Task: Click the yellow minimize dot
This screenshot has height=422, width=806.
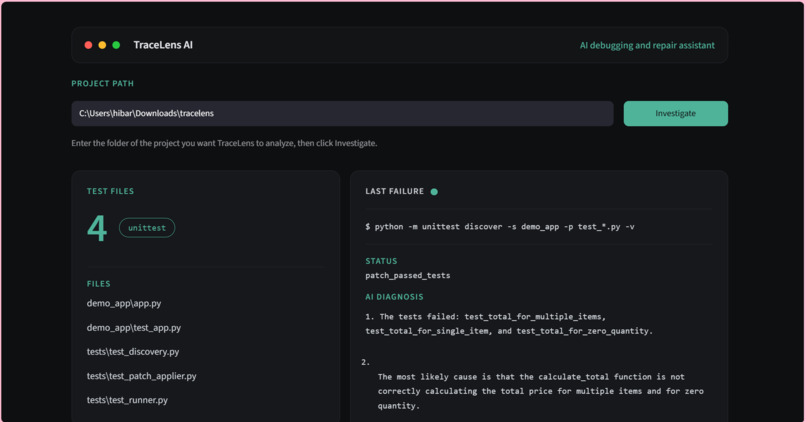Action: pyautogui.click(x=102, y=45)
